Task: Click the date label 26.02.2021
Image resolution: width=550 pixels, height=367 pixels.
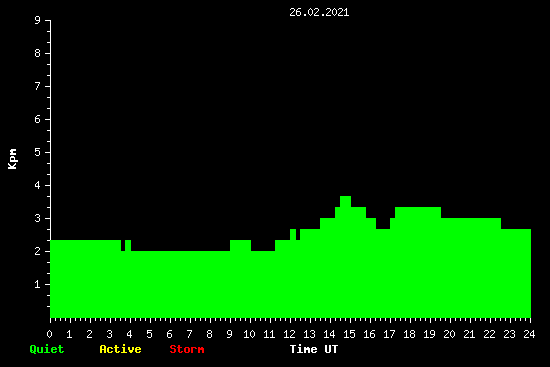Action: (x=319, y=12)
